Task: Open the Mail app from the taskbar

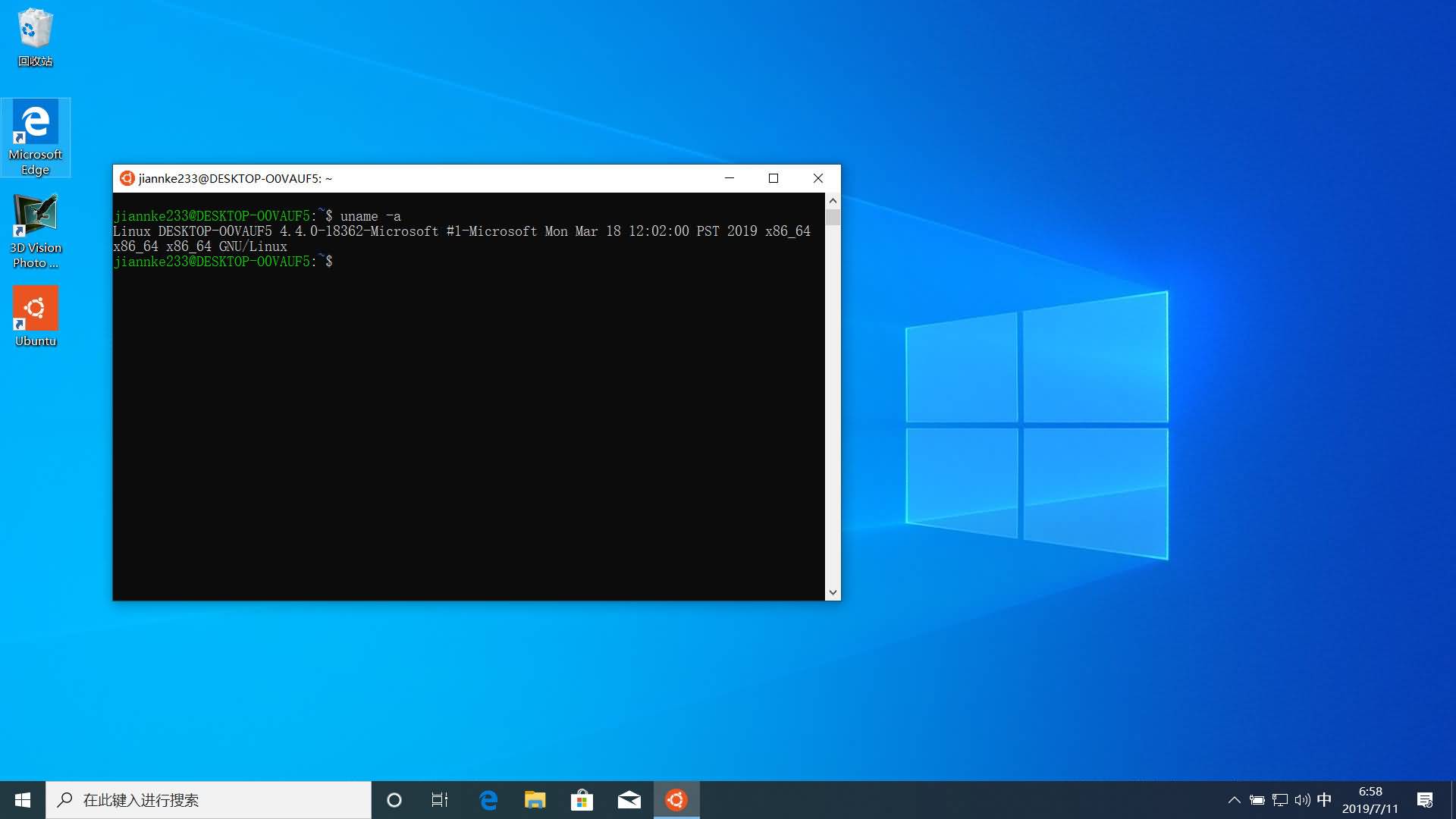Action: (x=629, y=800)
